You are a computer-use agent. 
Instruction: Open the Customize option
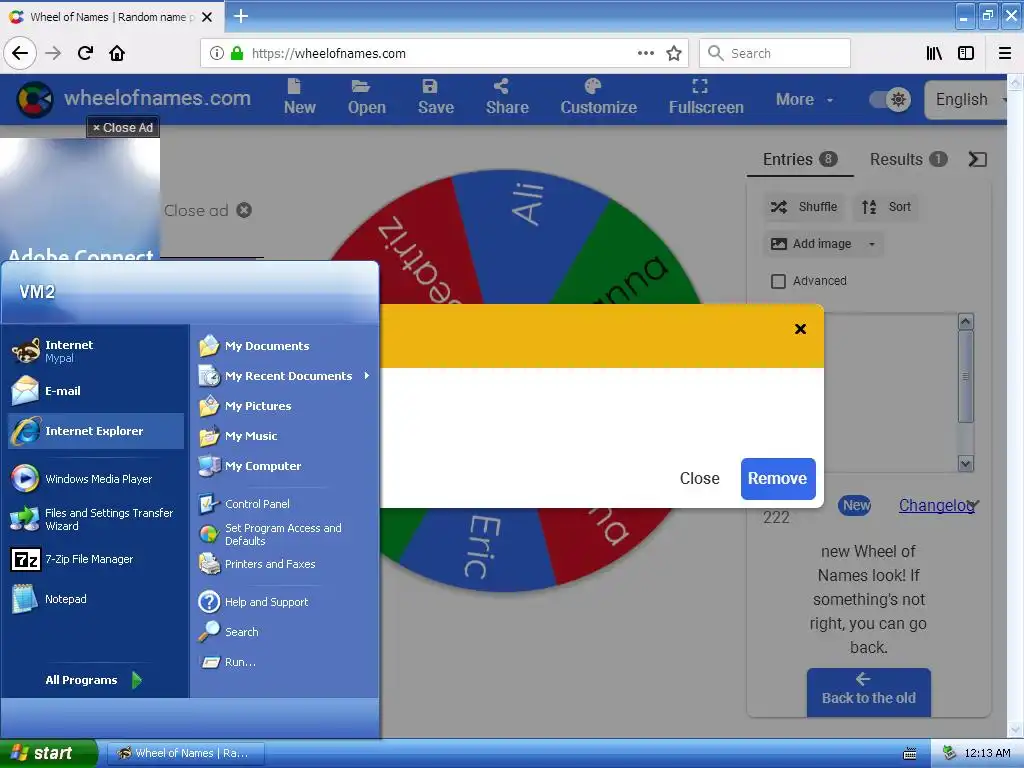tap(598, 97)
